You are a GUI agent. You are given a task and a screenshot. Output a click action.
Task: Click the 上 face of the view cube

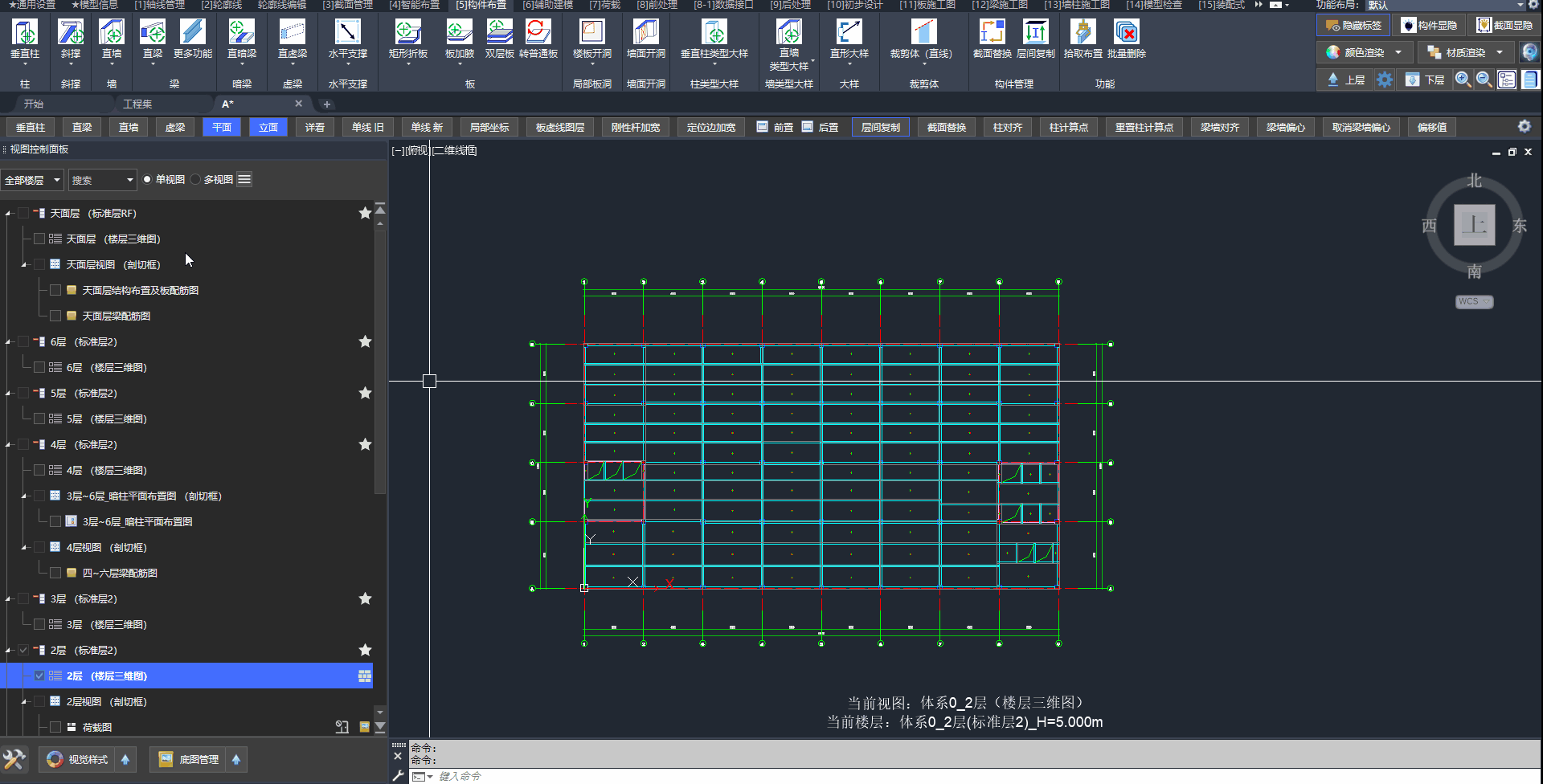[x=1474, y=225]
